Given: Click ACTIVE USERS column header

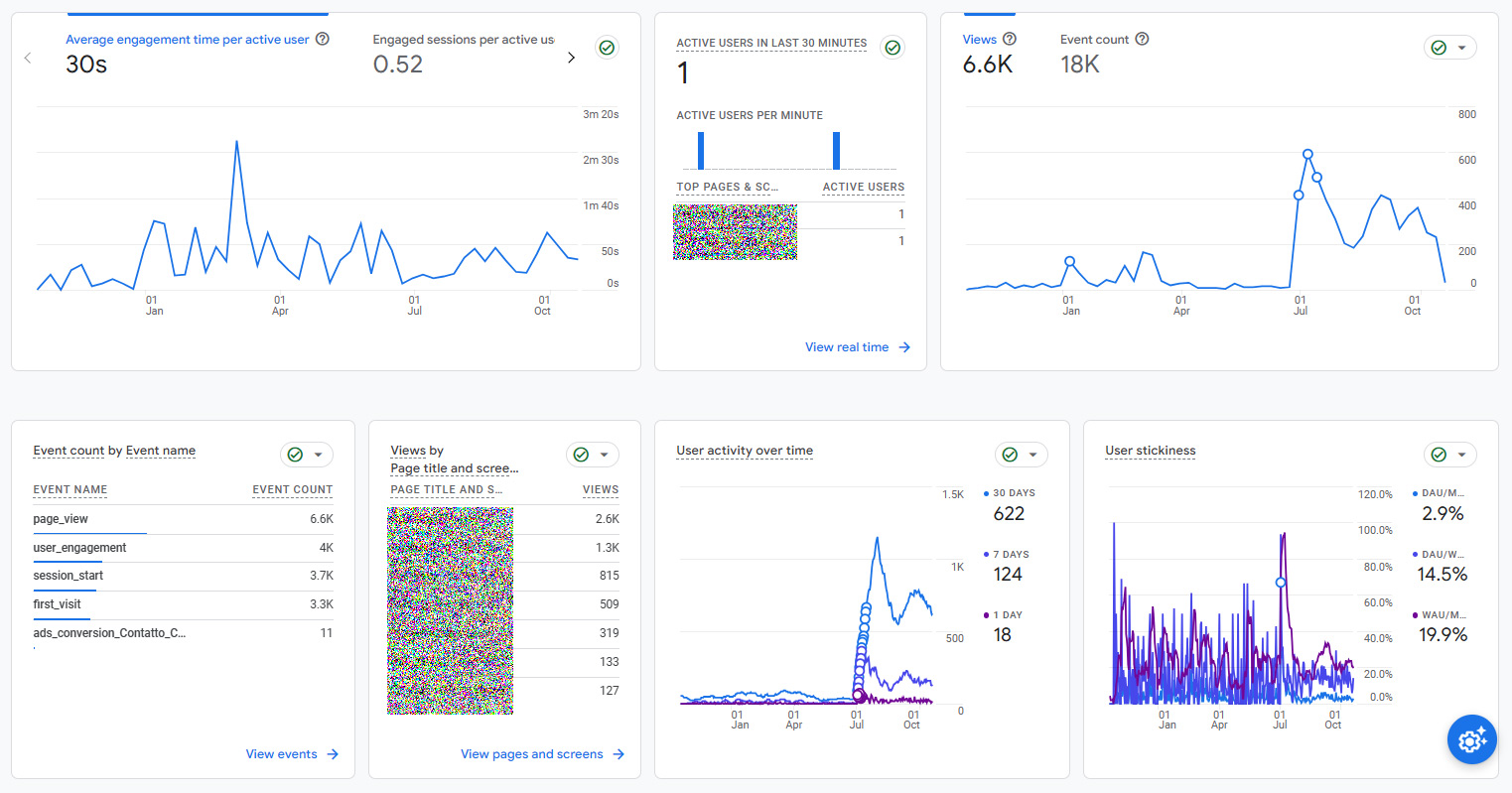Looking at the screenshot, I should 864,187.
